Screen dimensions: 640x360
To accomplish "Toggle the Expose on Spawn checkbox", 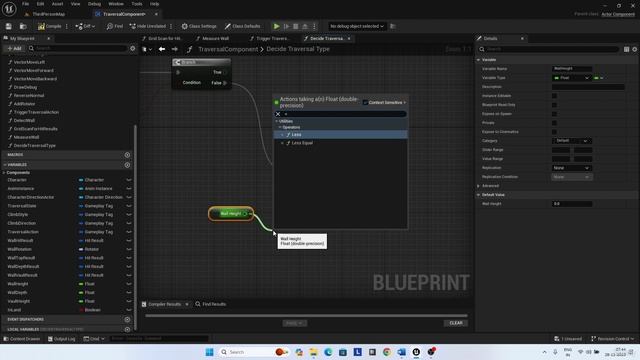I will coord(554,114).
